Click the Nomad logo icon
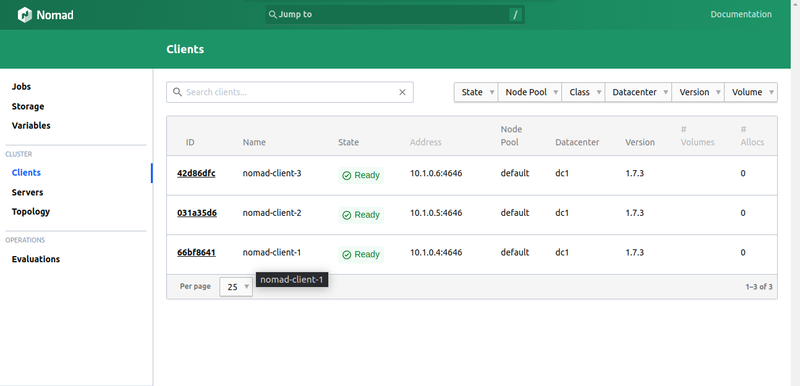Image resolution: width=800 pixels, height=386 pixels. tap(24, 15)
